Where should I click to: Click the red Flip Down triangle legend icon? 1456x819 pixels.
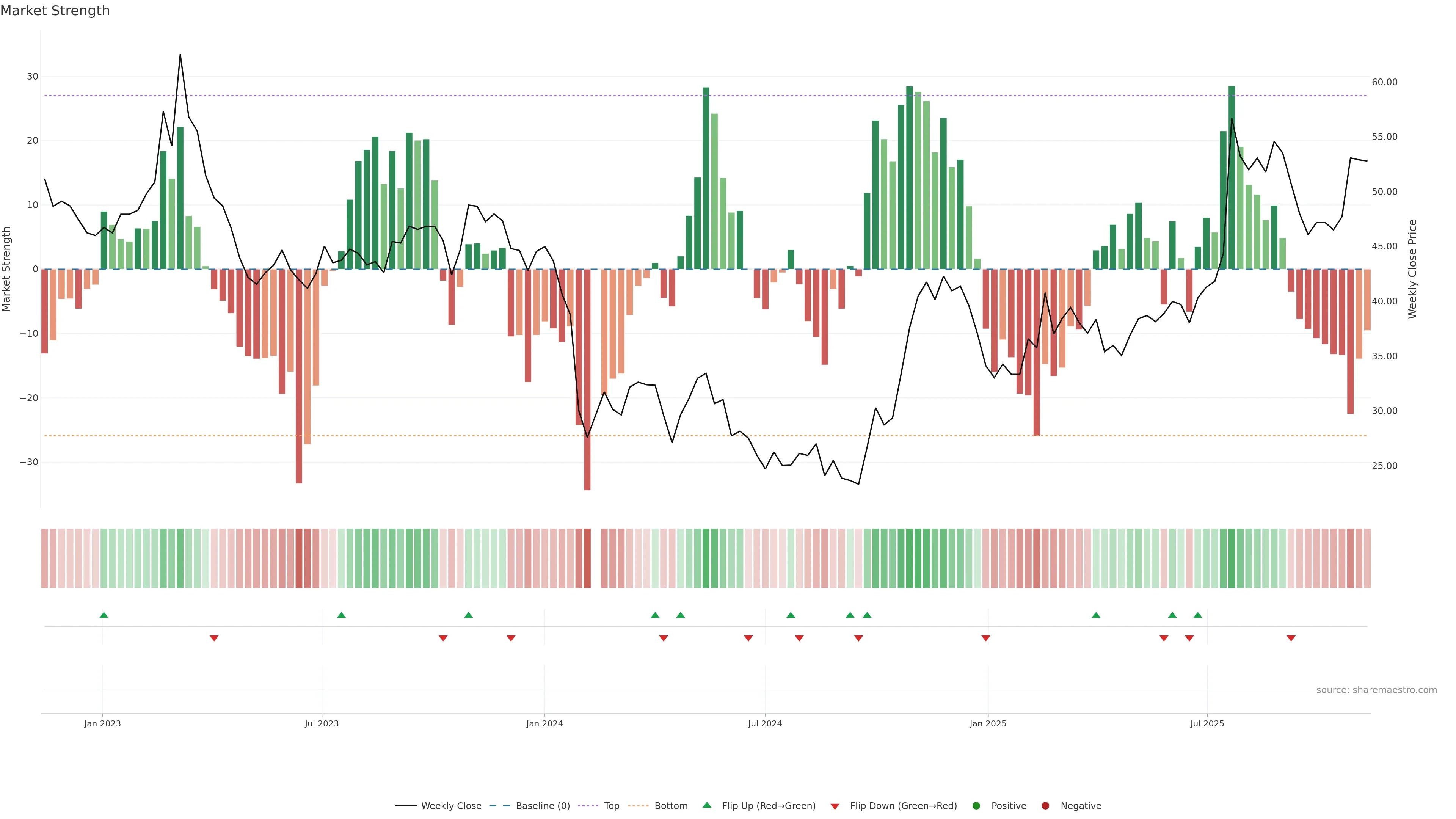point(835,806)
